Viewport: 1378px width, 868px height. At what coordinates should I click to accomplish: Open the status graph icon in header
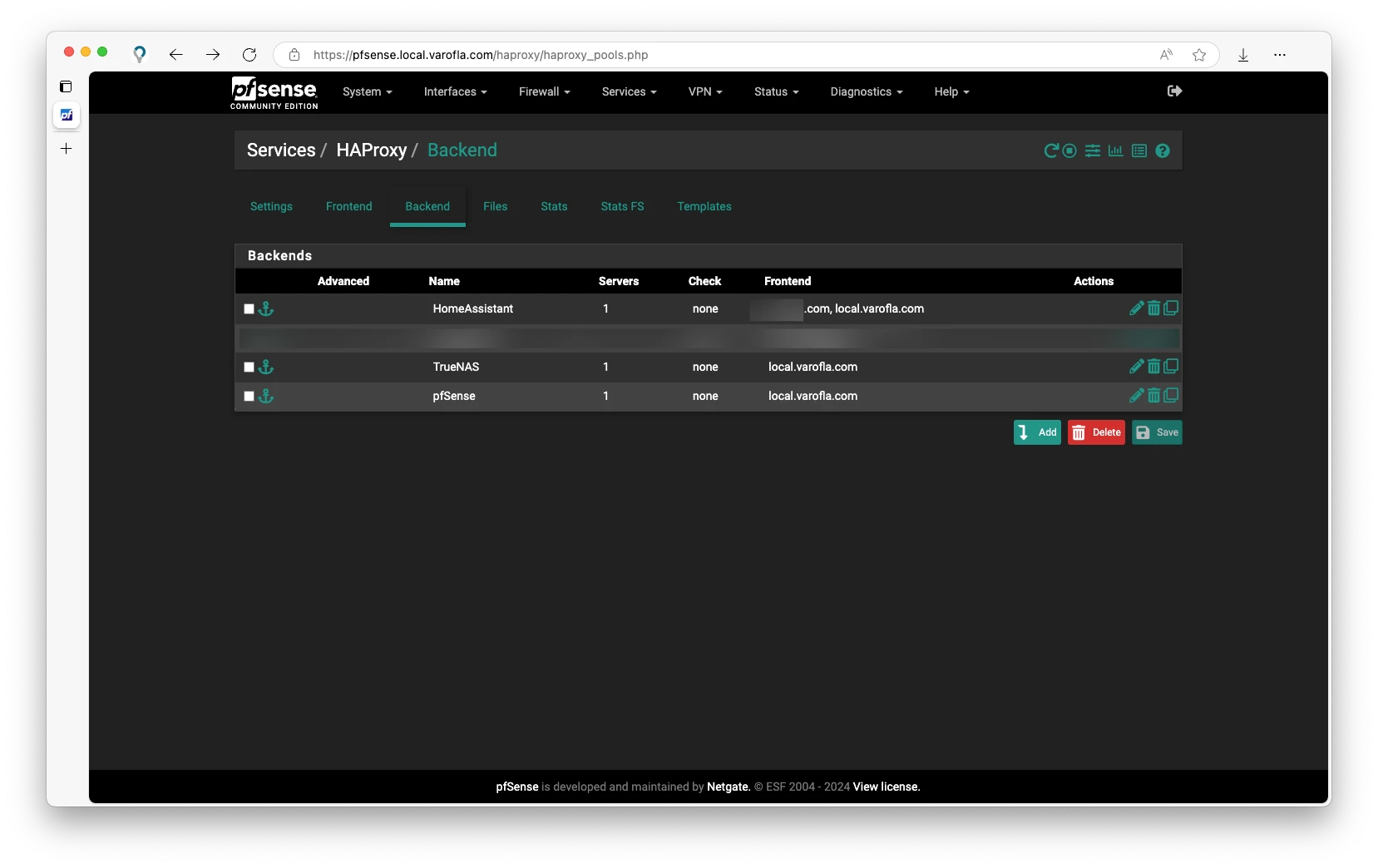[1115, 150]
